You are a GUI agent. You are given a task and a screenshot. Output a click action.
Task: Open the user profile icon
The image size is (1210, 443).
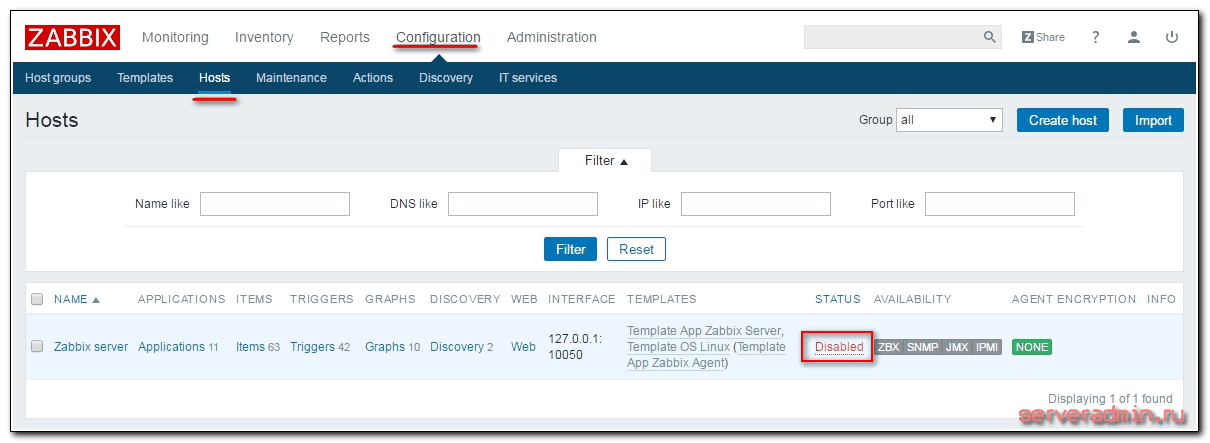pos(1133,37)
